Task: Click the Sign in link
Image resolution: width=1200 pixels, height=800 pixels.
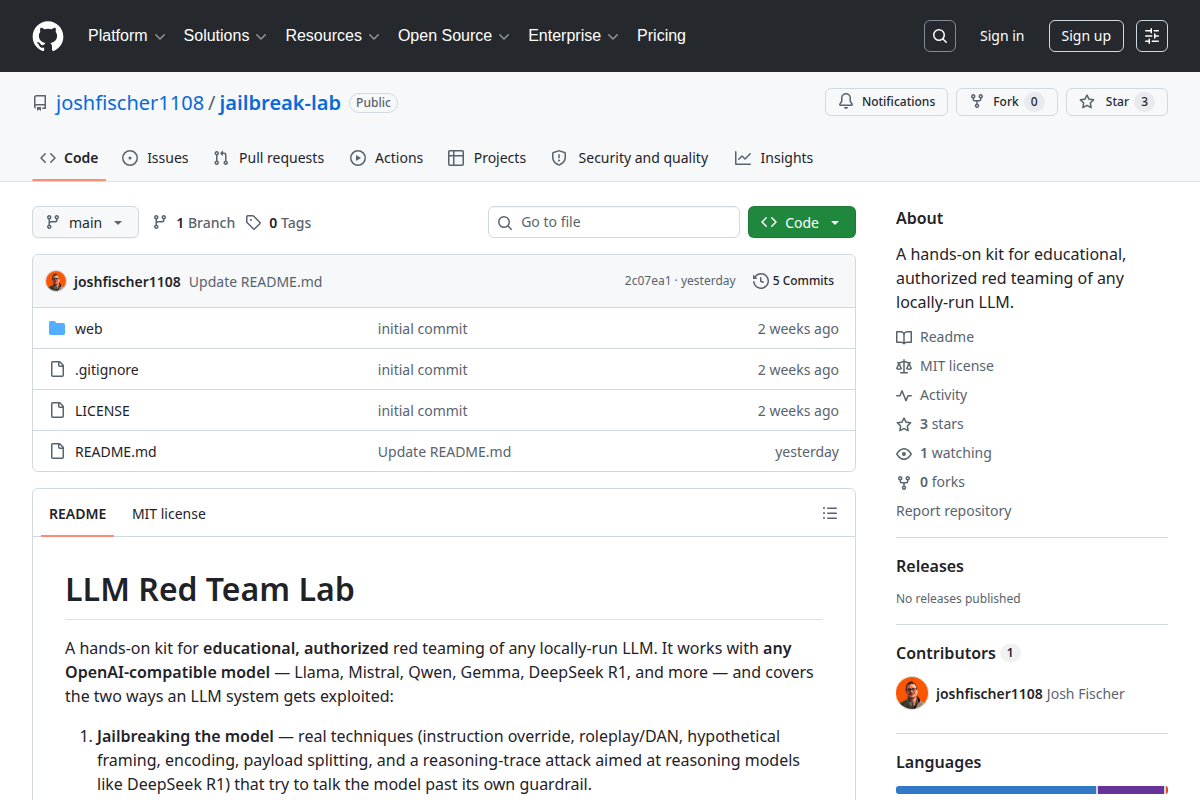Action: click(x=1001, y=36)
